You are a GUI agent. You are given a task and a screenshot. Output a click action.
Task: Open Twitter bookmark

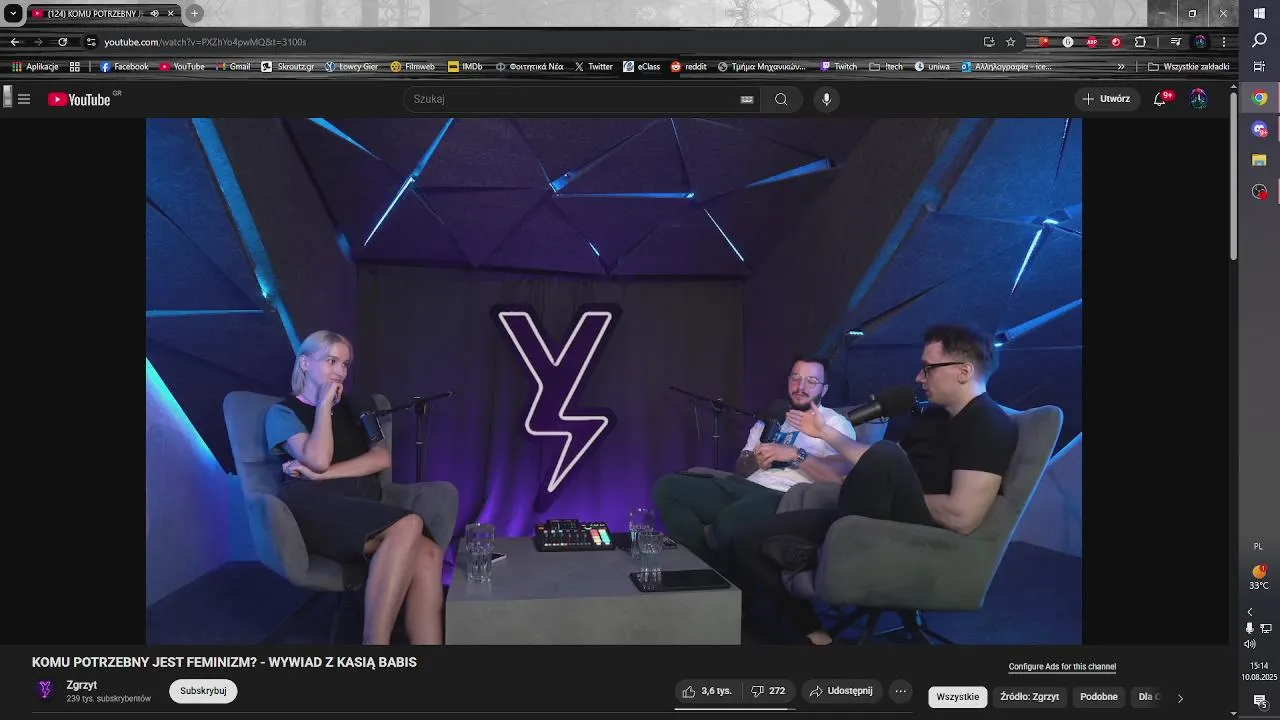pyautogui.click(x=593, y=67)
